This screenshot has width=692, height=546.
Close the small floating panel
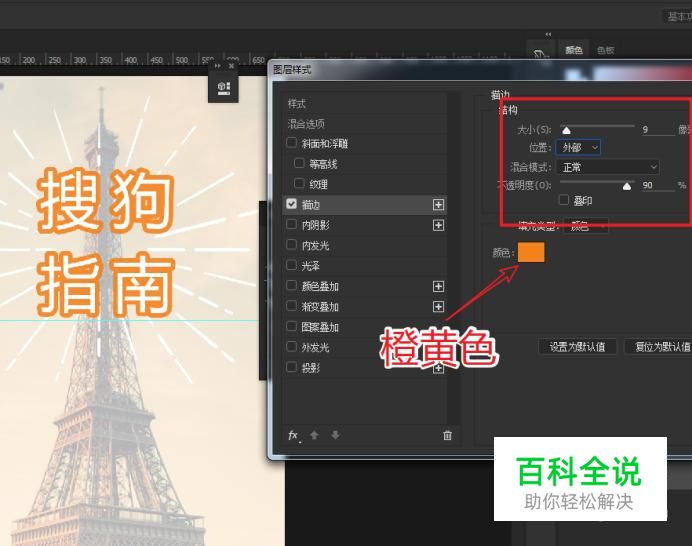(231, 66)
